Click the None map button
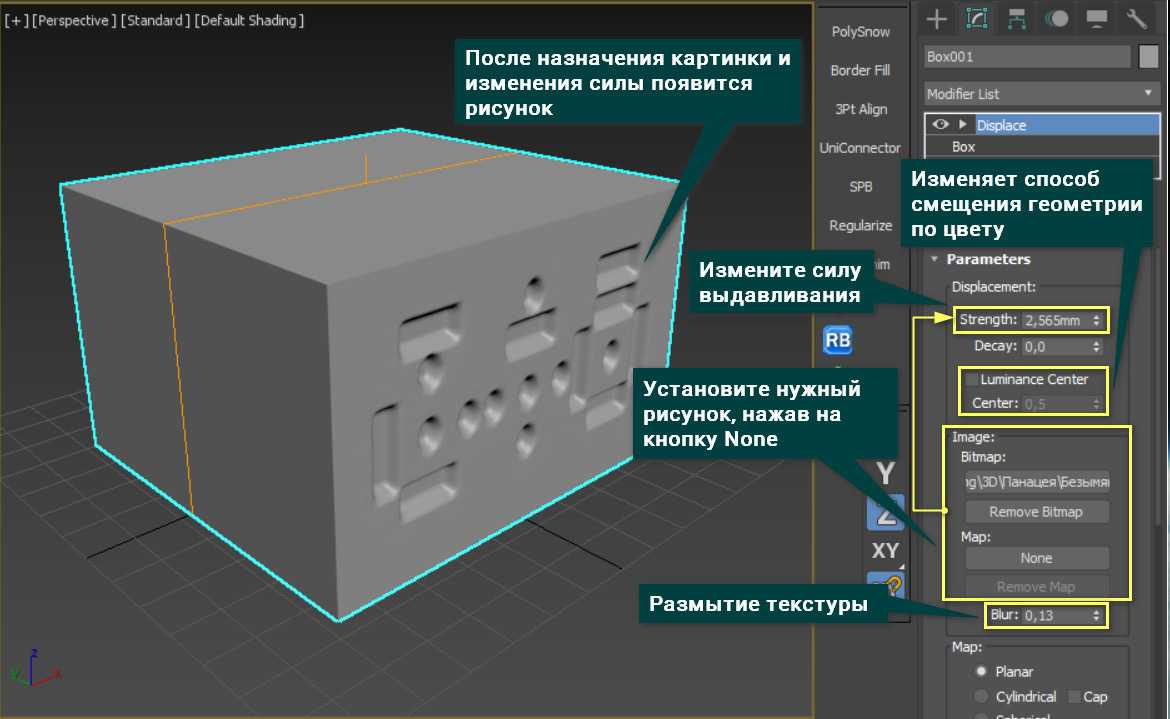 (1035, 558)
